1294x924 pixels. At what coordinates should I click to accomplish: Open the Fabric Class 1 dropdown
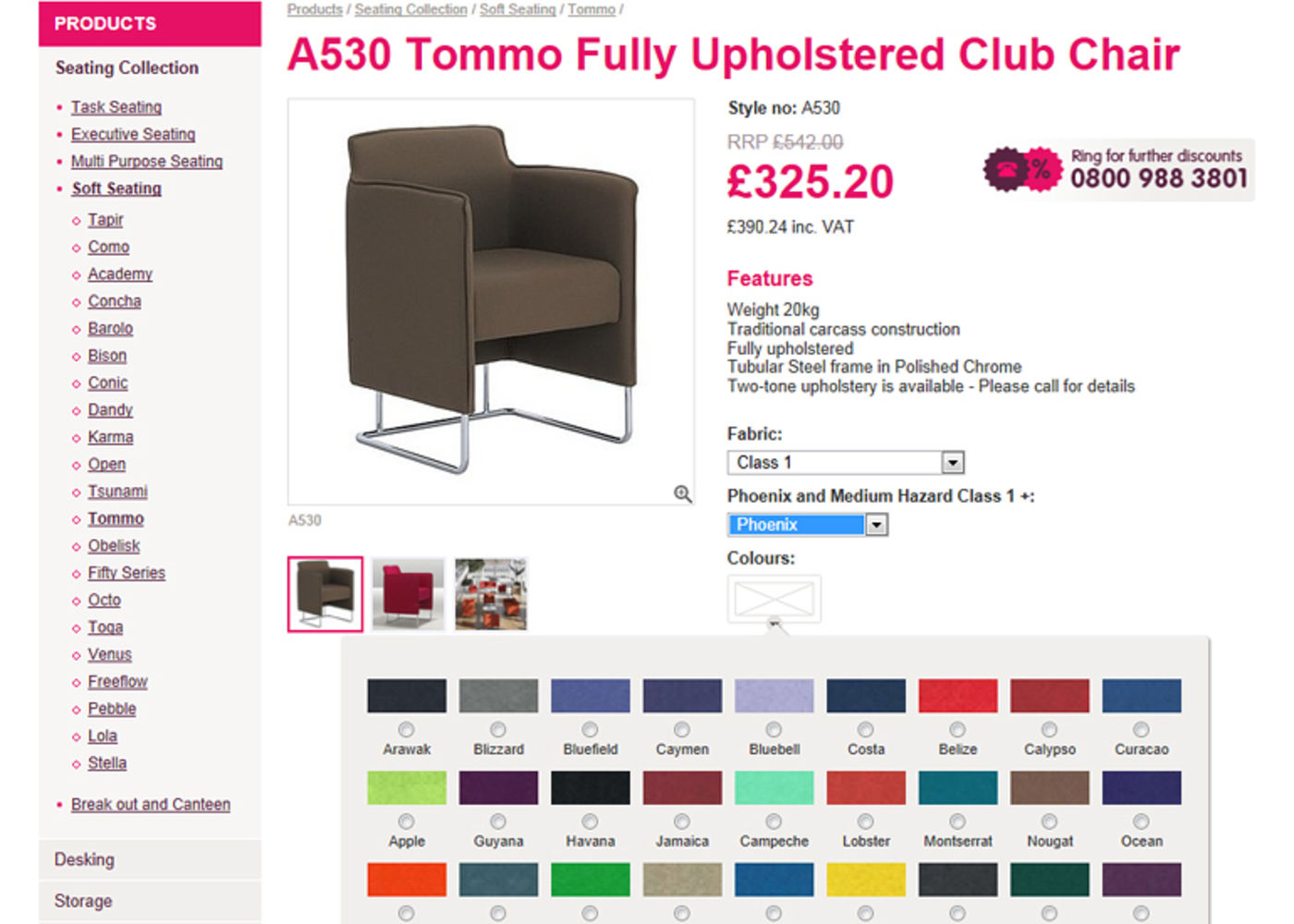coord(952,462)
